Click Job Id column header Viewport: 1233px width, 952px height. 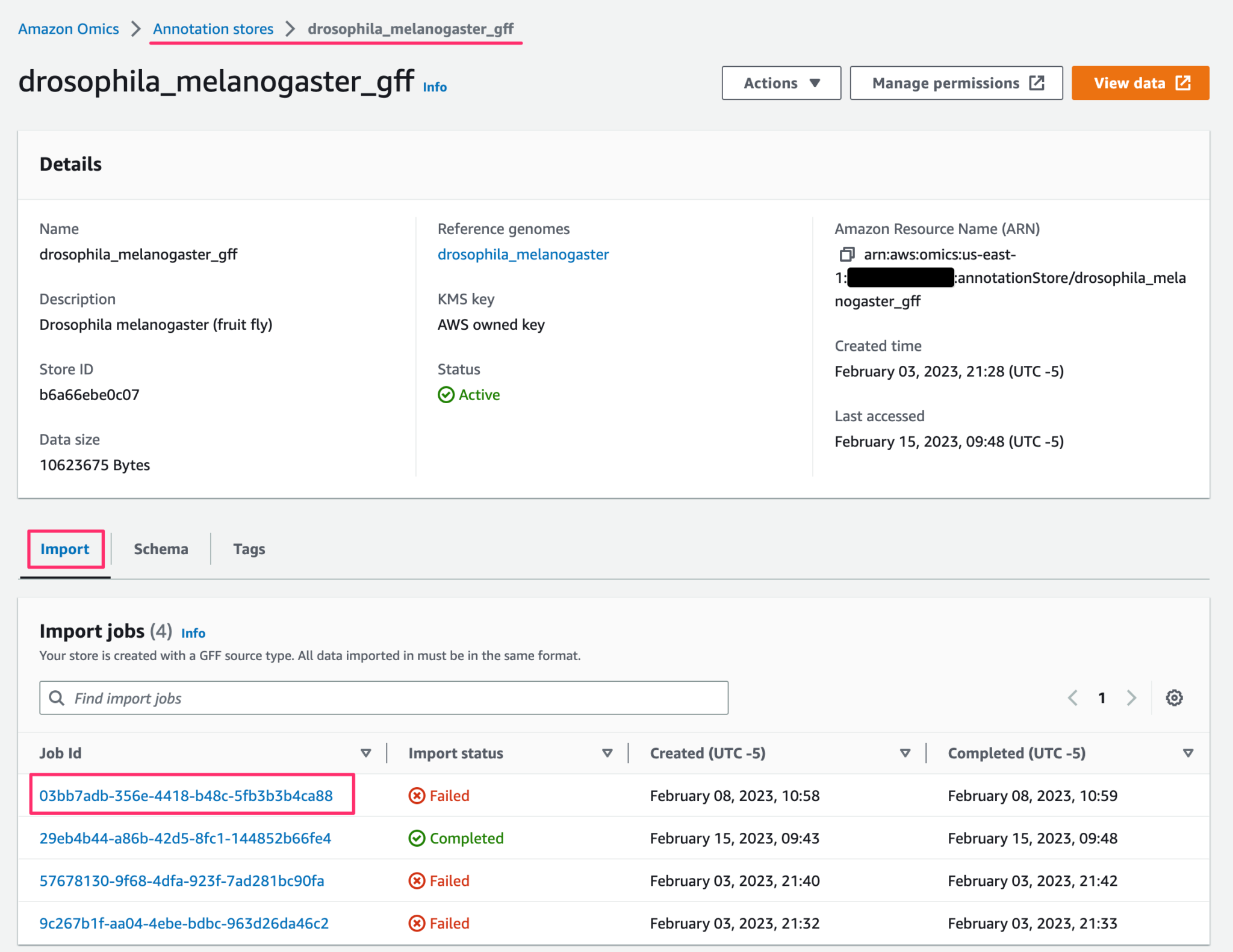[60, 753]
